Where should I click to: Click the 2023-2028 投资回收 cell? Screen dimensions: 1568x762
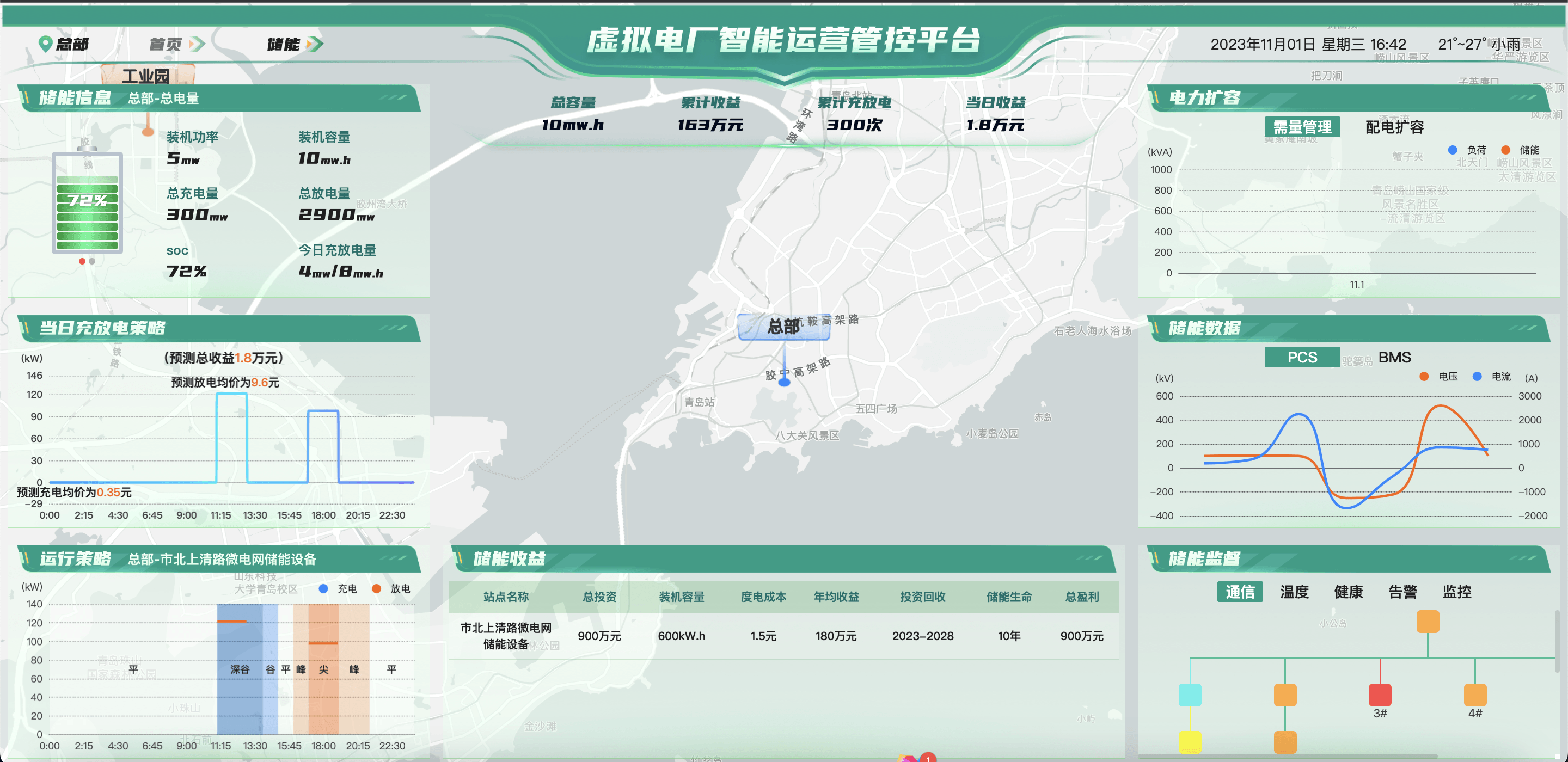coord(923,636)
